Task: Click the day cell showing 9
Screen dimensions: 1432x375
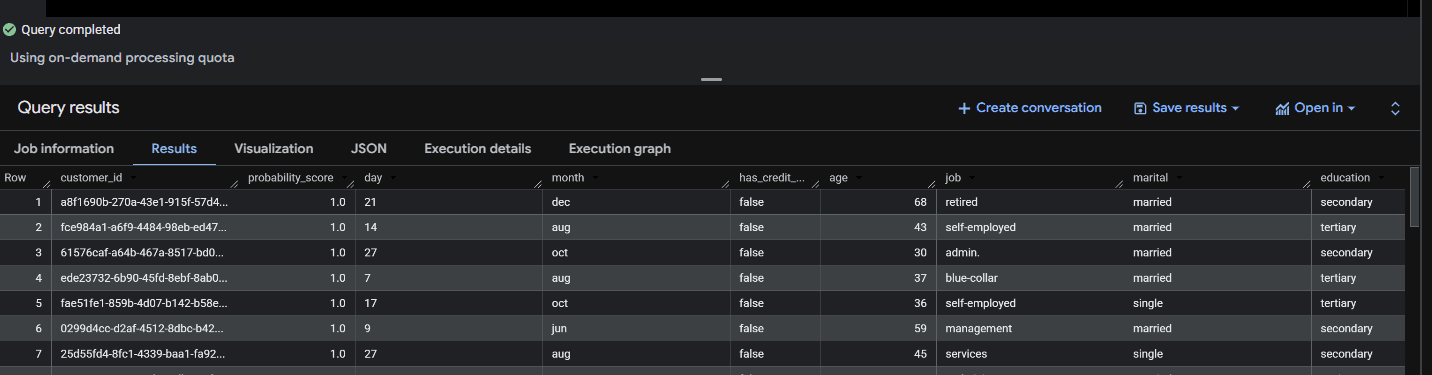Action: [x=449, y=328]
